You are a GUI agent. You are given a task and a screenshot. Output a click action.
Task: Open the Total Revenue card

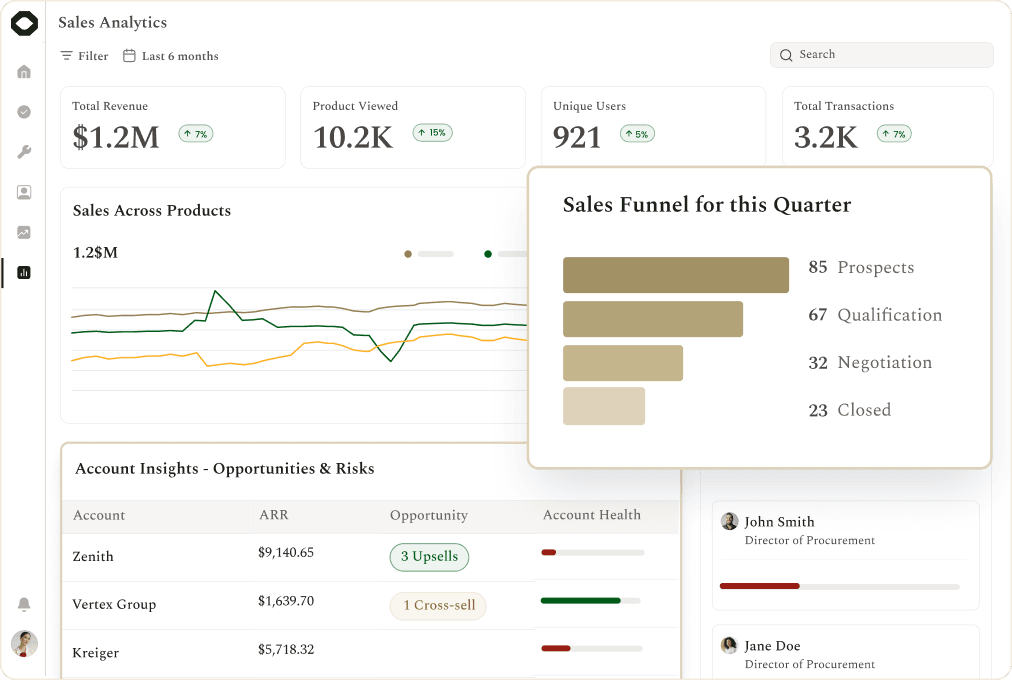click(x=173, y=128)
